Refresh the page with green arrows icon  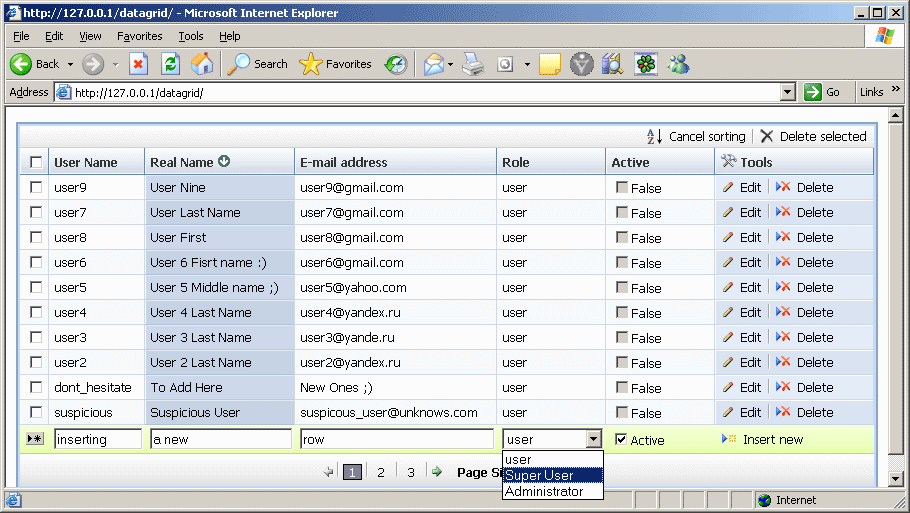(x=170, y=64)
